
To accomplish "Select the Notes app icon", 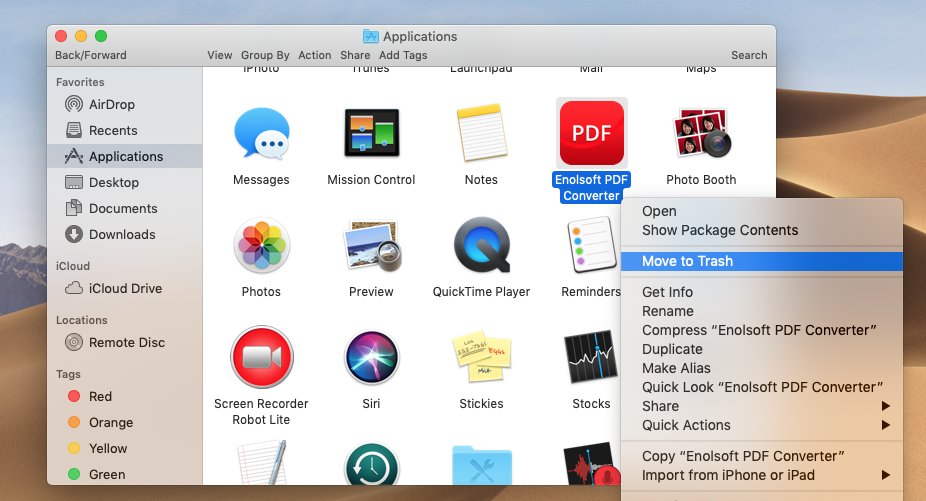I will click(481, 132).
